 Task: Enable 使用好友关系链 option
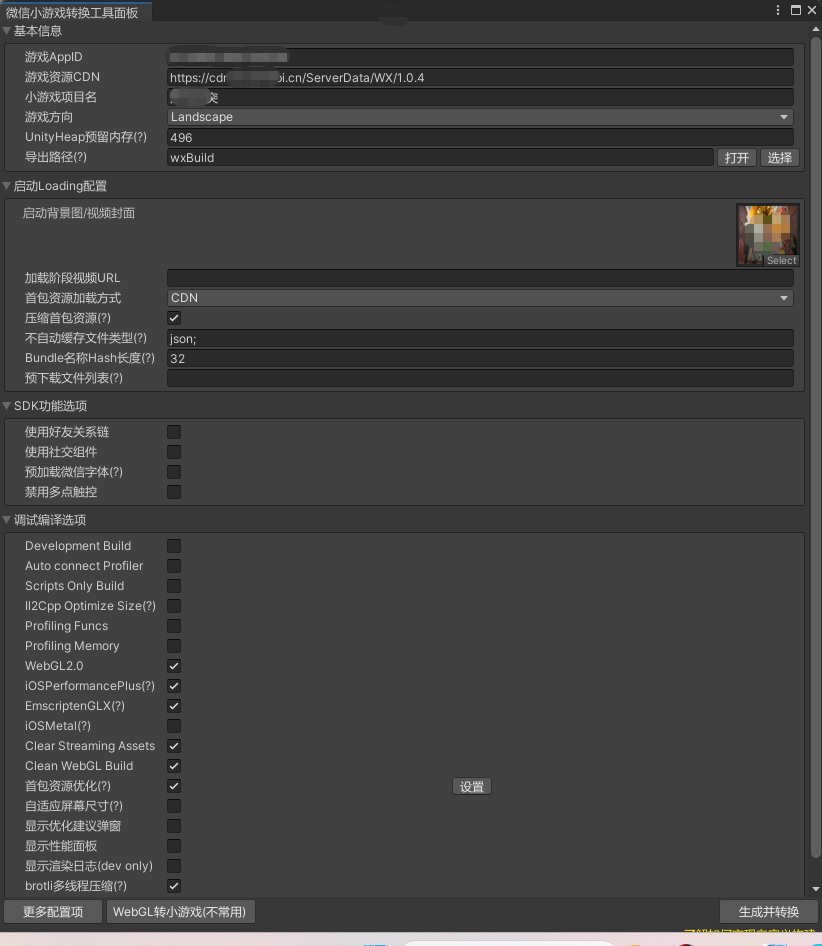pos(173,432)
